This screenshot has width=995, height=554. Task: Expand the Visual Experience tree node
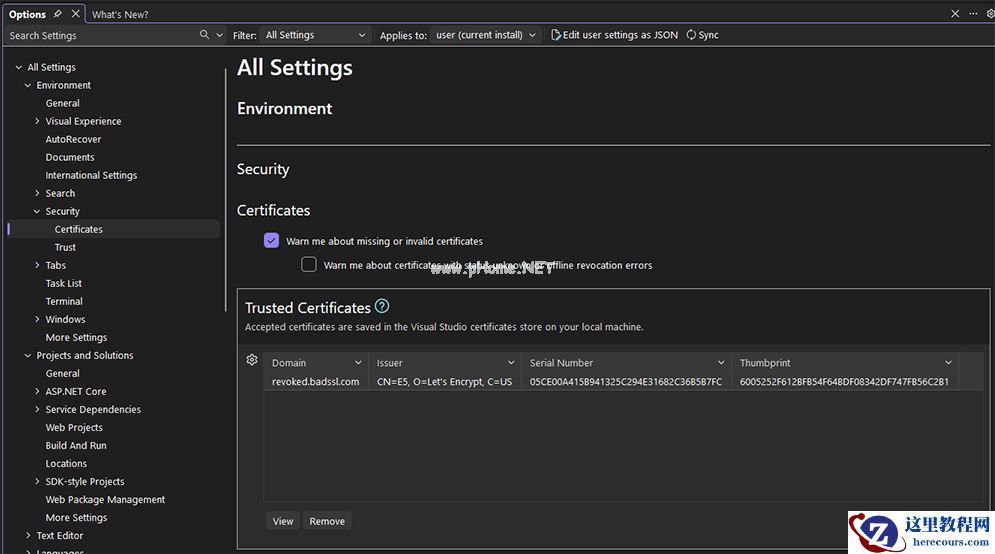[37, 121]
